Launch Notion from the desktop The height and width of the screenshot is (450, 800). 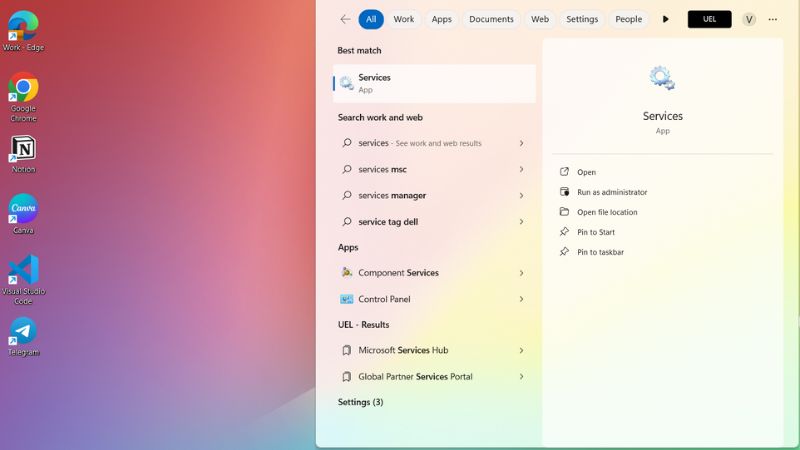[x=23, y=150]
